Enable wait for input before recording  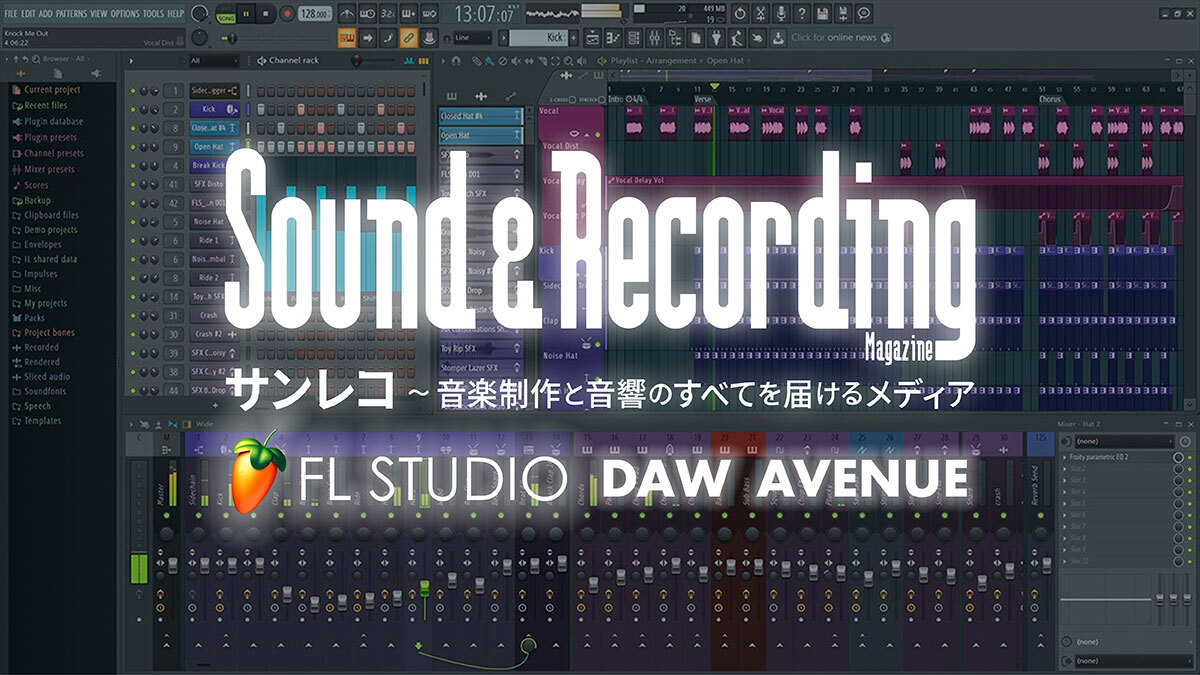point(367,14)
